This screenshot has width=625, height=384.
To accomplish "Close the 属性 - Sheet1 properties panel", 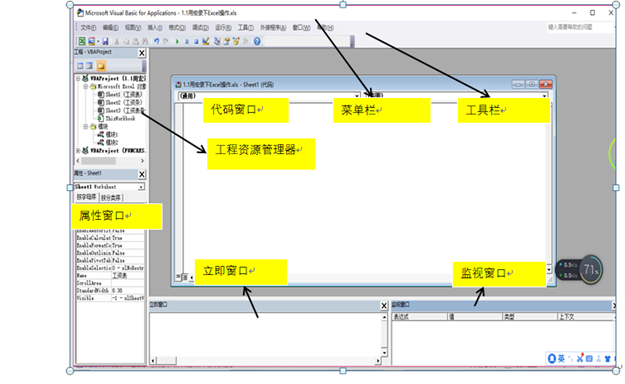I will (x=142, y=174).
